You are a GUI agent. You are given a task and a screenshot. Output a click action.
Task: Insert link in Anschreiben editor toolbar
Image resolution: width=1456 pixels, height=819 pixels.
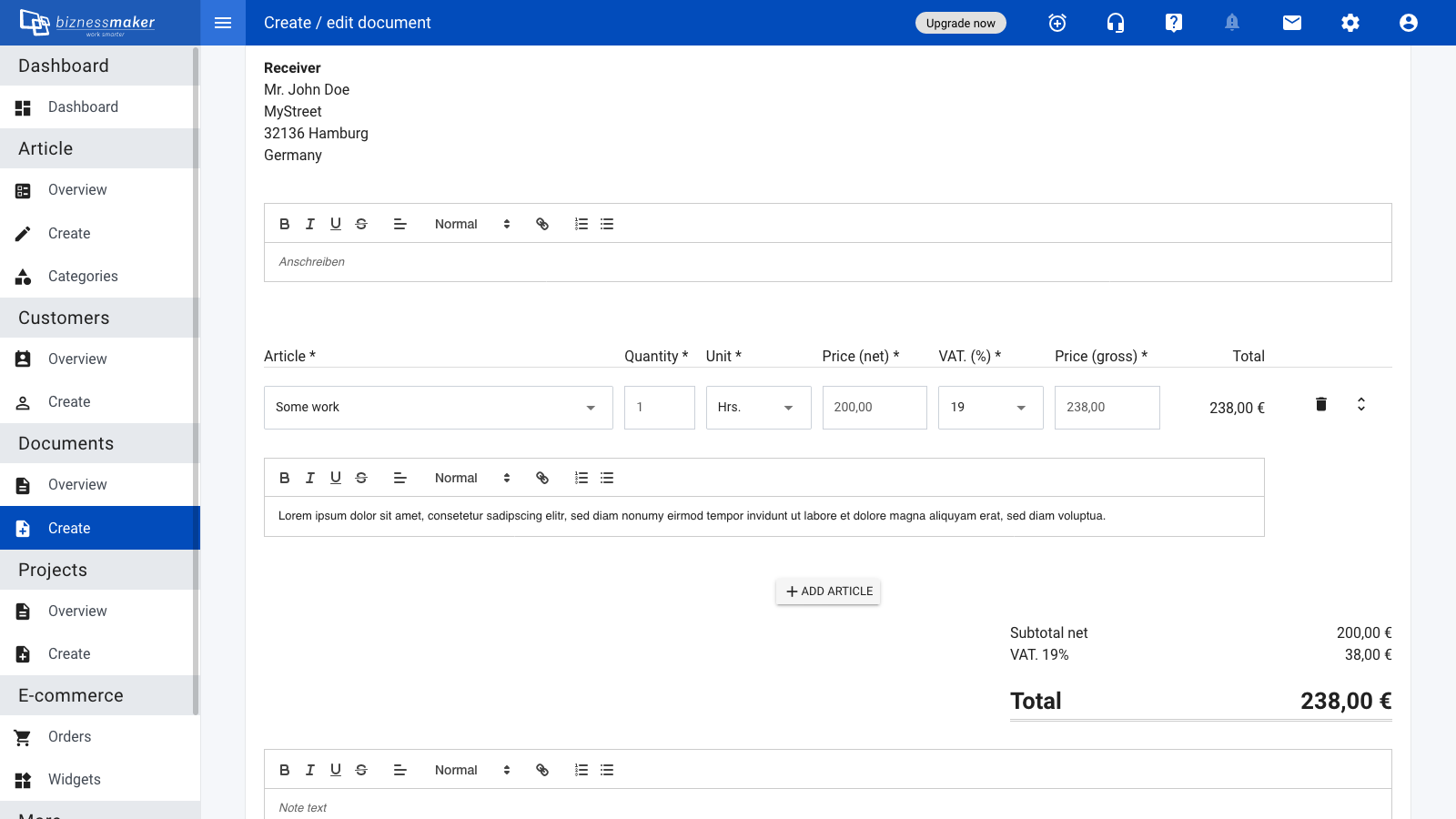click(542, 224)
